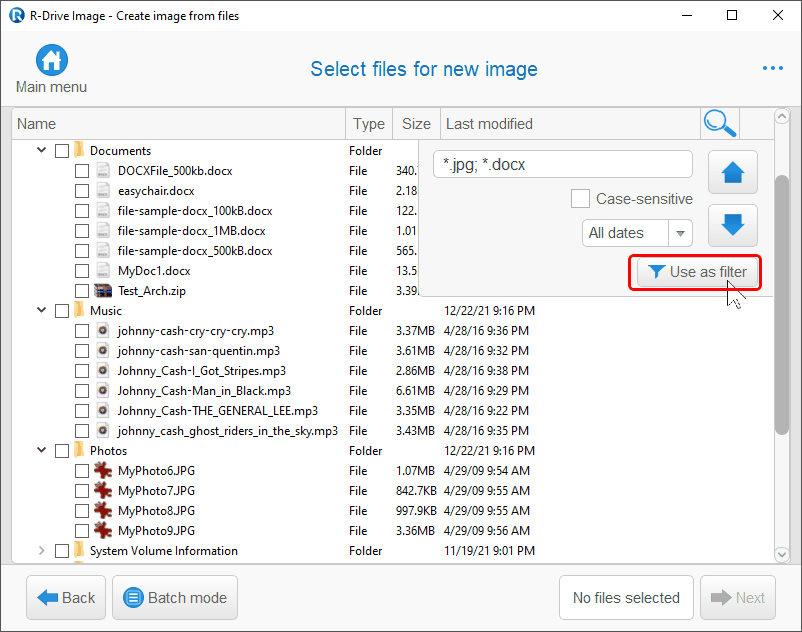
Task: Click the MyPhoto8.JPG file icon
Action: tap(103, 510)
